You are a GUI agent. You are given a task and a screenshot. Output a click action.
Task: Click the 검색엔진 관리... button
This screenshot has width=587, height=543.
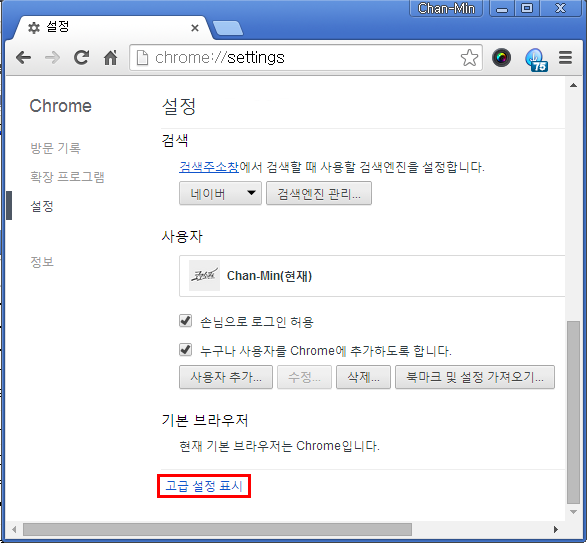(319, 194)
